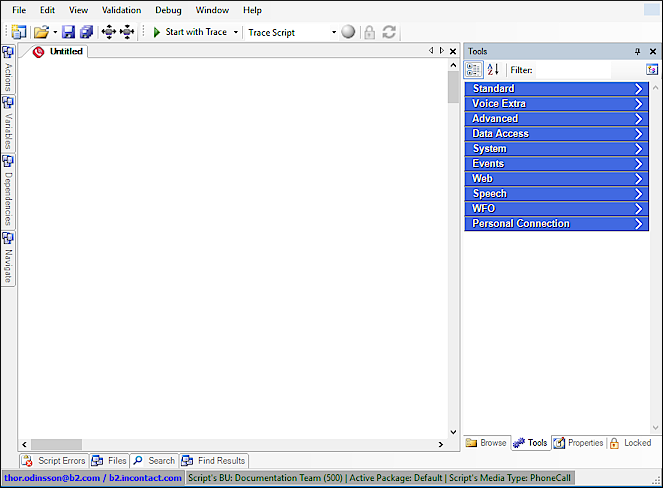
Task: Click the padlock icon in the toolbar
Action: [369, 32]
